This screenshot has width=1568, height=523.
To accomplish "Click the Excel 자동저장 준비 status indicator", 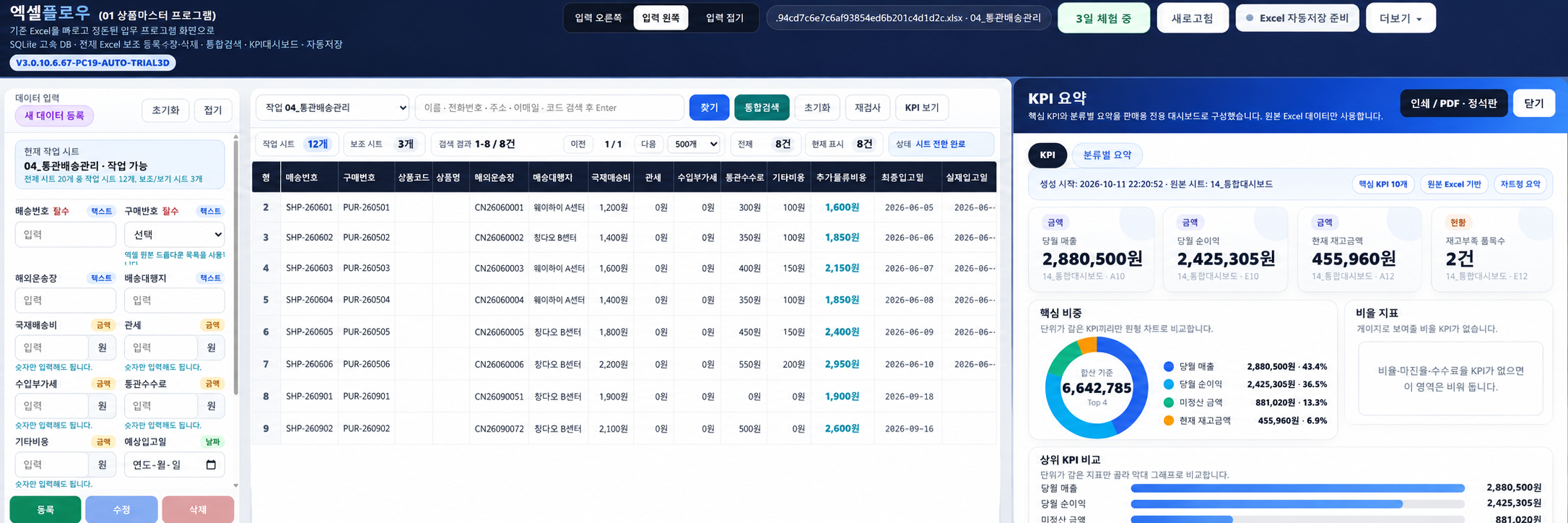I will [x=1297, y=18].
